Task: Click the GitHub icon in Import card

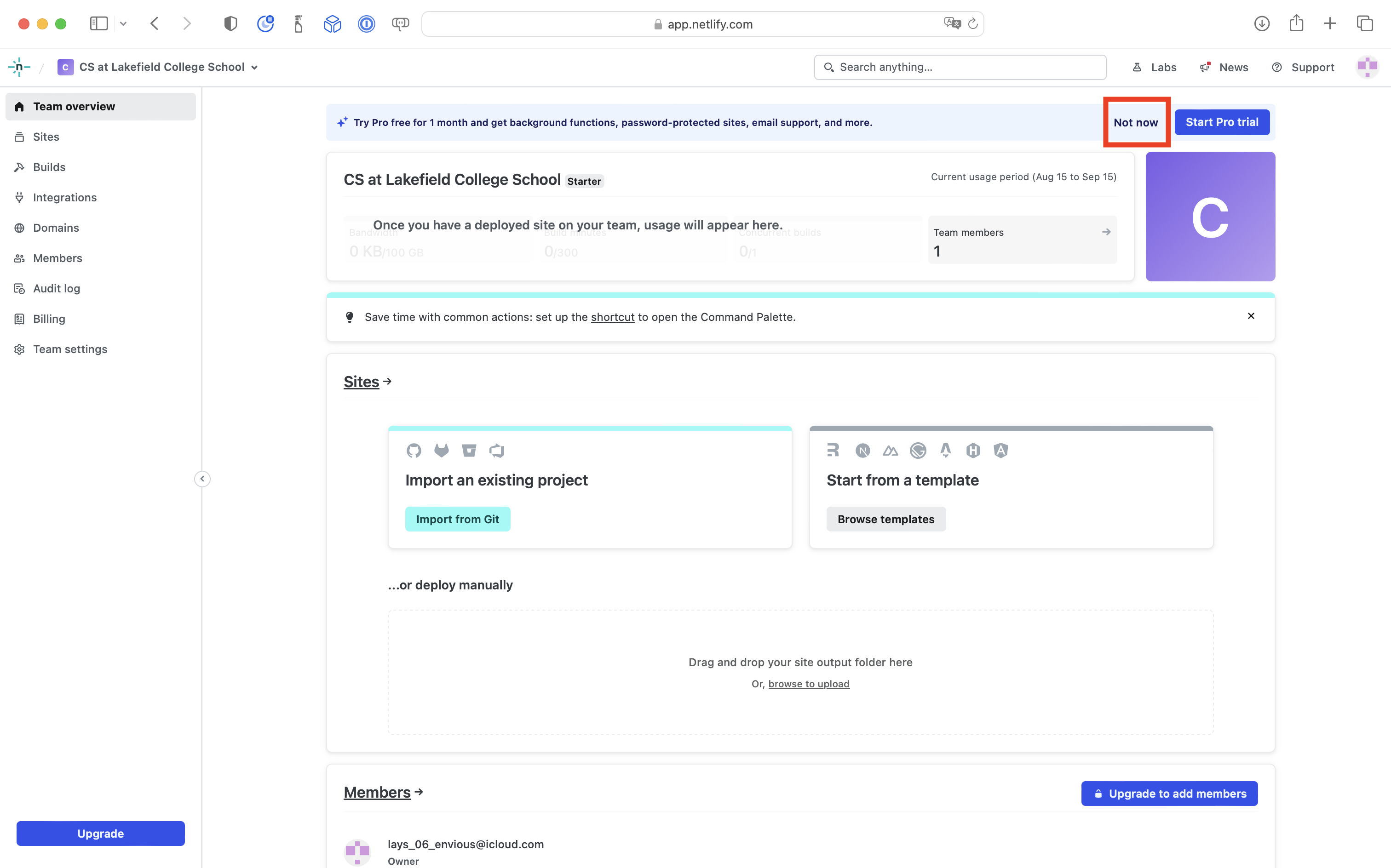Action: click(414, 451)
